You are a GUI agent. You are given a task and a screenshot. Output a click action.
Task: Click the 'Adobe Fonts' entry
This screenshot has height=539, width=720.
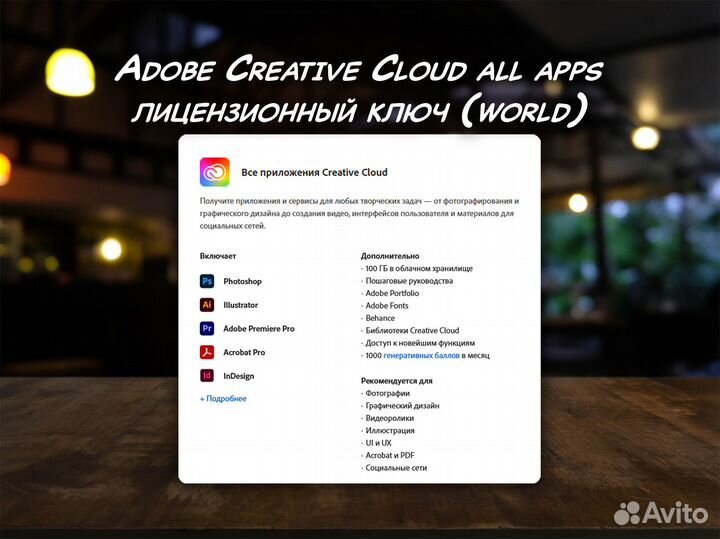click(x=385, y=305)
